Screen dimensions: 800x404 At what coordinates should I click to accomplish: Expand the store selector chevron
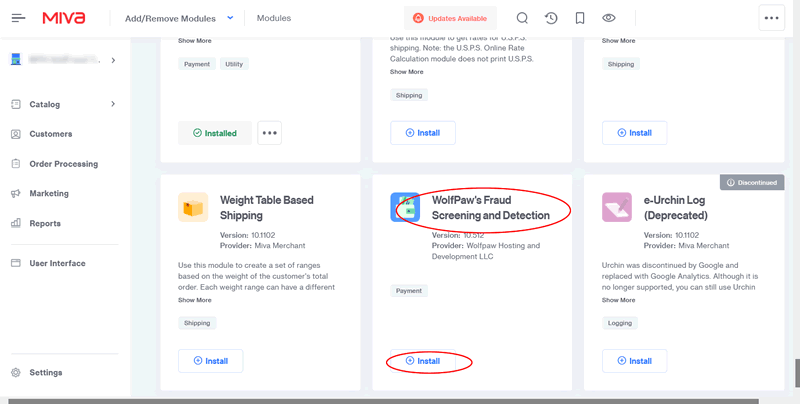(113, 60)
